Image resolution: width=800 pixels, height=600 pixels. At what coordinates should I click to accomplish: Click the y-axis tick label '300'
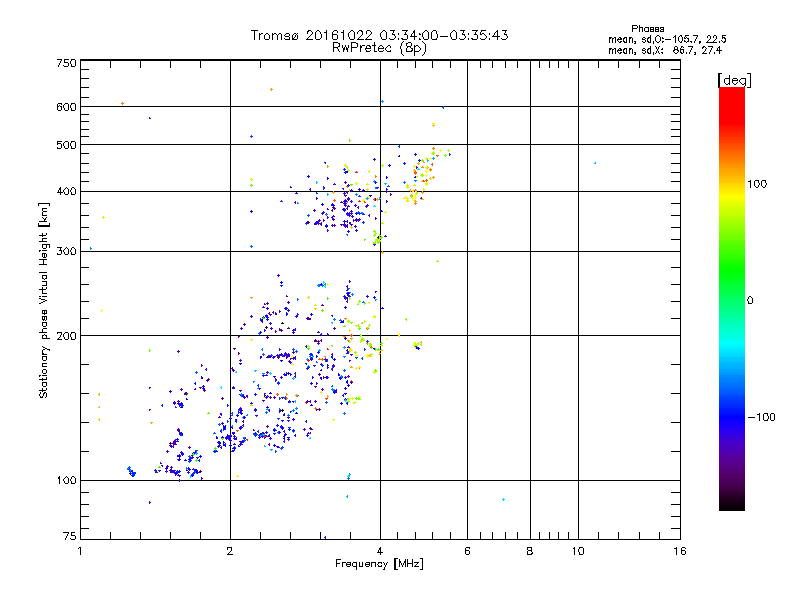(66, 251)
